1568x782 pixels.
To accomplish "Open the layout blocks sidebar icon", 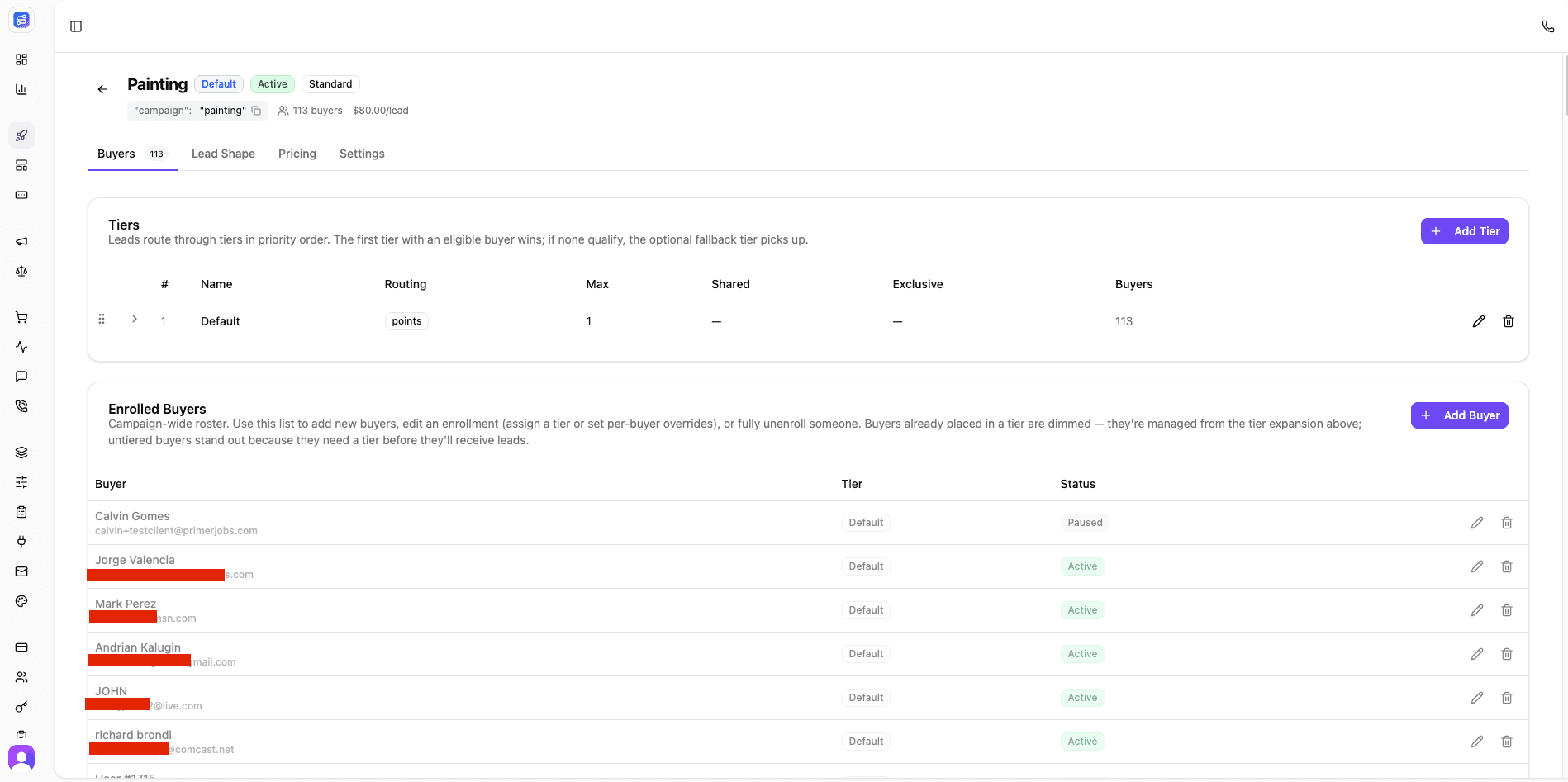I will pos(21,165).
